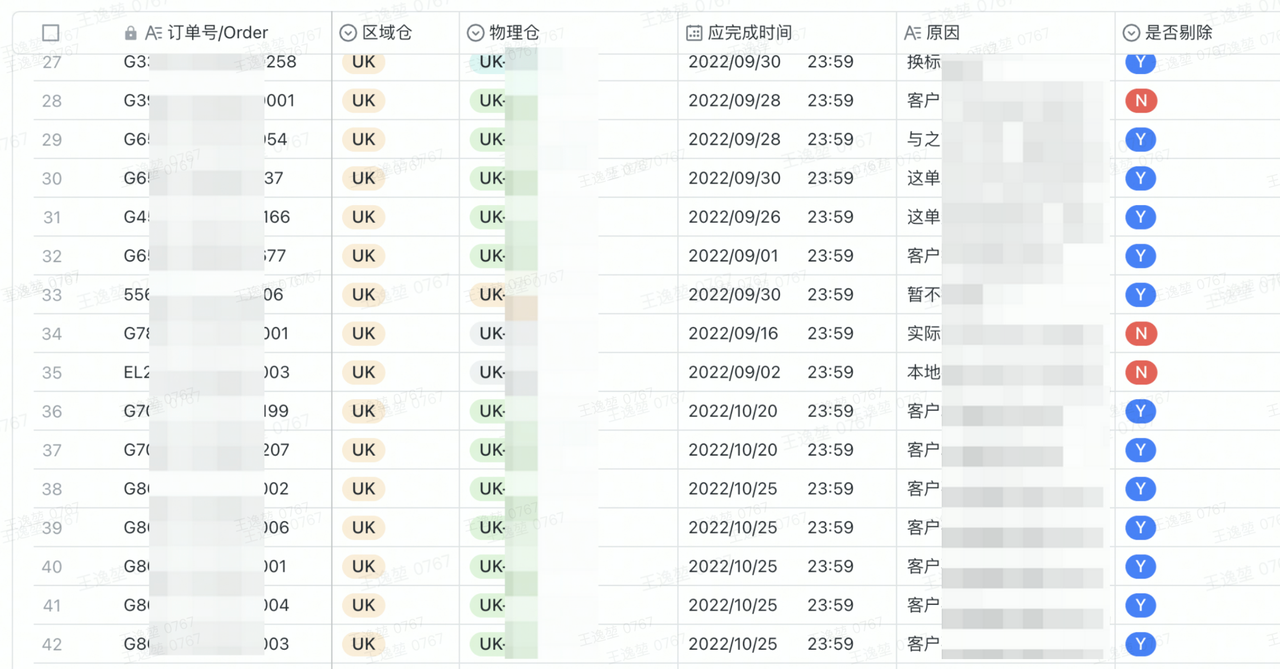Click the calendar icon beside 应完成时间
Image resolution: width=1280 pixels, height=669 pixels.
pyautogui.click(x=694, y=33)
